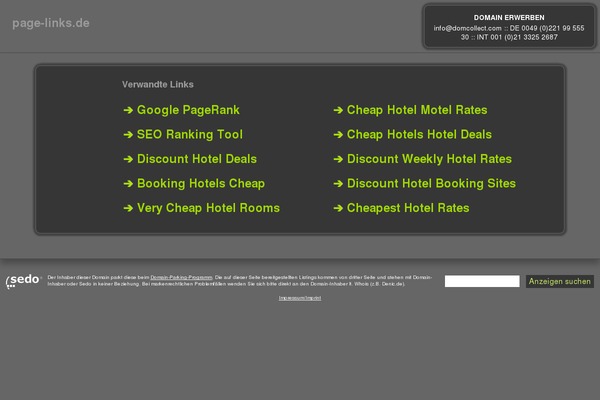Open the Discount Hotel Booking Sites link
Screen dimensions: 600x400
coord(431,183)
